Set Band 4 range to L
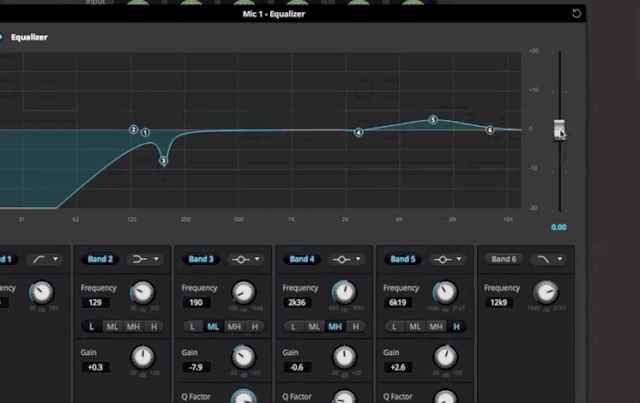The width and height of the screenshot is (640, 403). coord(293,327)
